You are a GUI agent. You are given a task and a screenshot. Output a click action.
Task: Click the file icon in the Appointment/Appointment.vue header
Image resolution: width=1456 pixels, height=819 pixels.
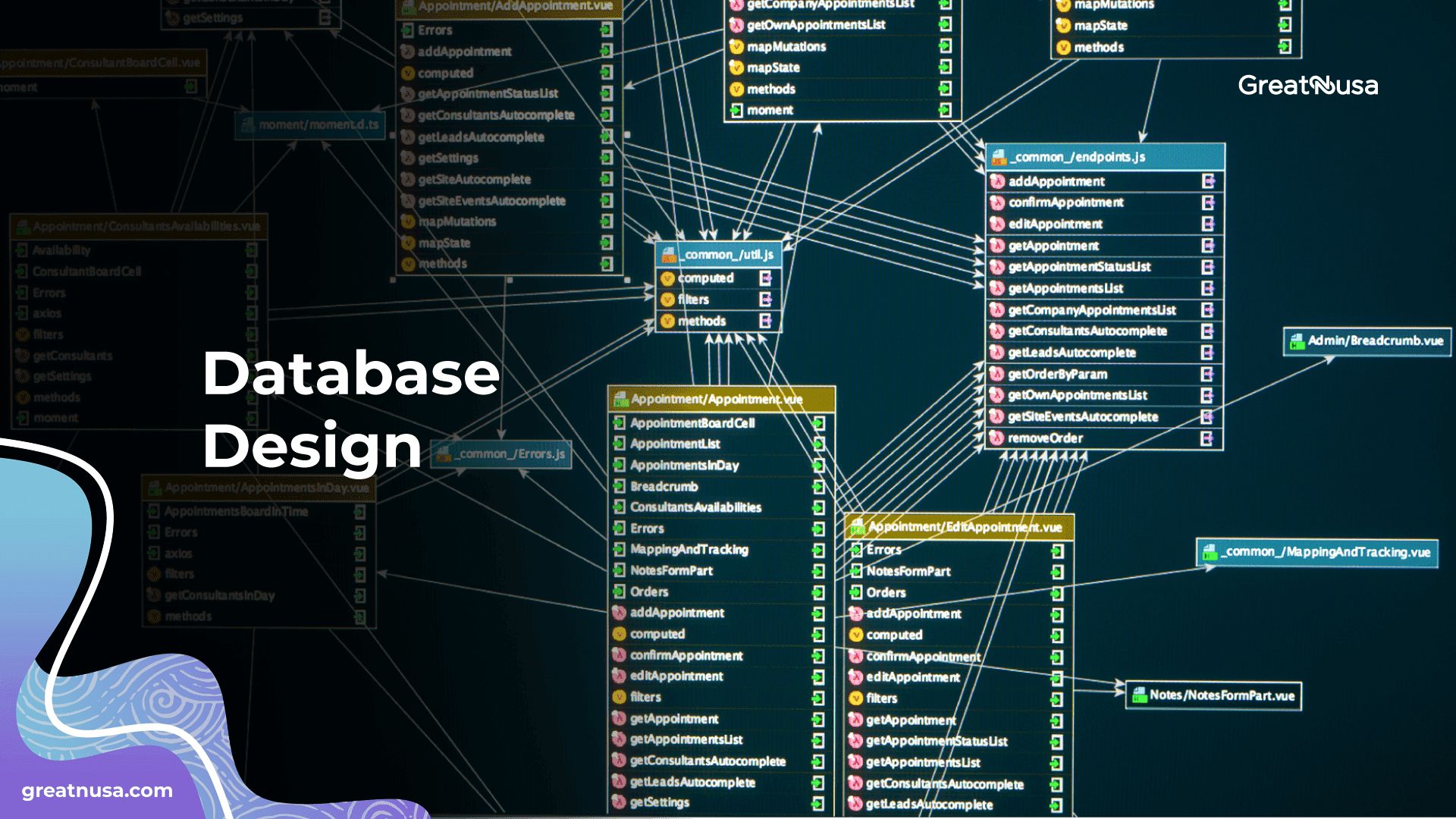[x=622, y=398]
